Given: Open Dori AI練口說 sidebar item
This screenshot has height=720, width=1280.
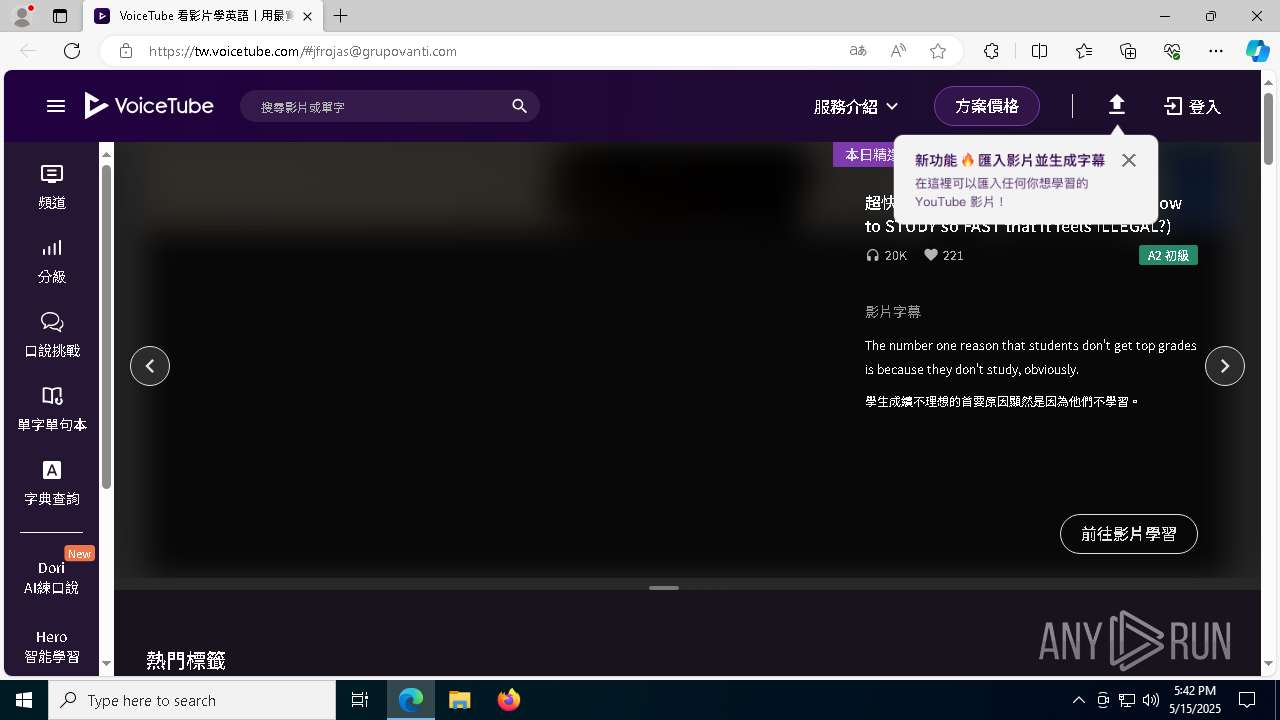Looking at the screenshot, I should pyautogui.click(x=52, y=577).
